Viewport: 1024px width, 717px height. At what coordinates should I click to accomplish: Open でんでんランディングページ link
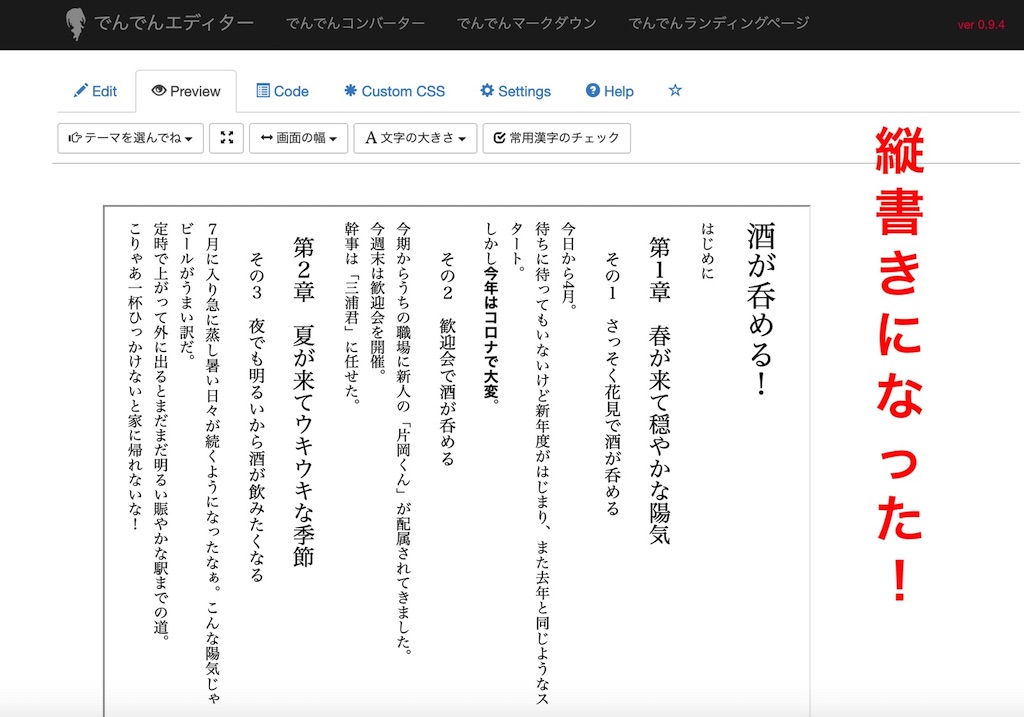(719, 23)
